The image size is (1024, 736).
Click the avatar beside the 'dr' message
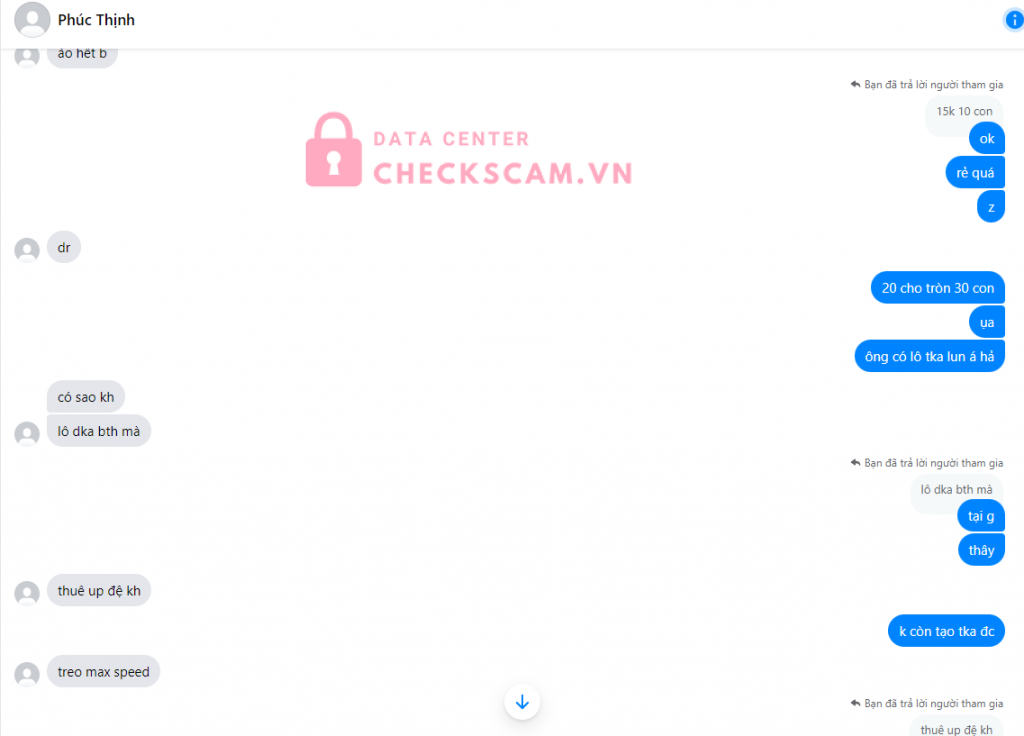pos(27,249)
